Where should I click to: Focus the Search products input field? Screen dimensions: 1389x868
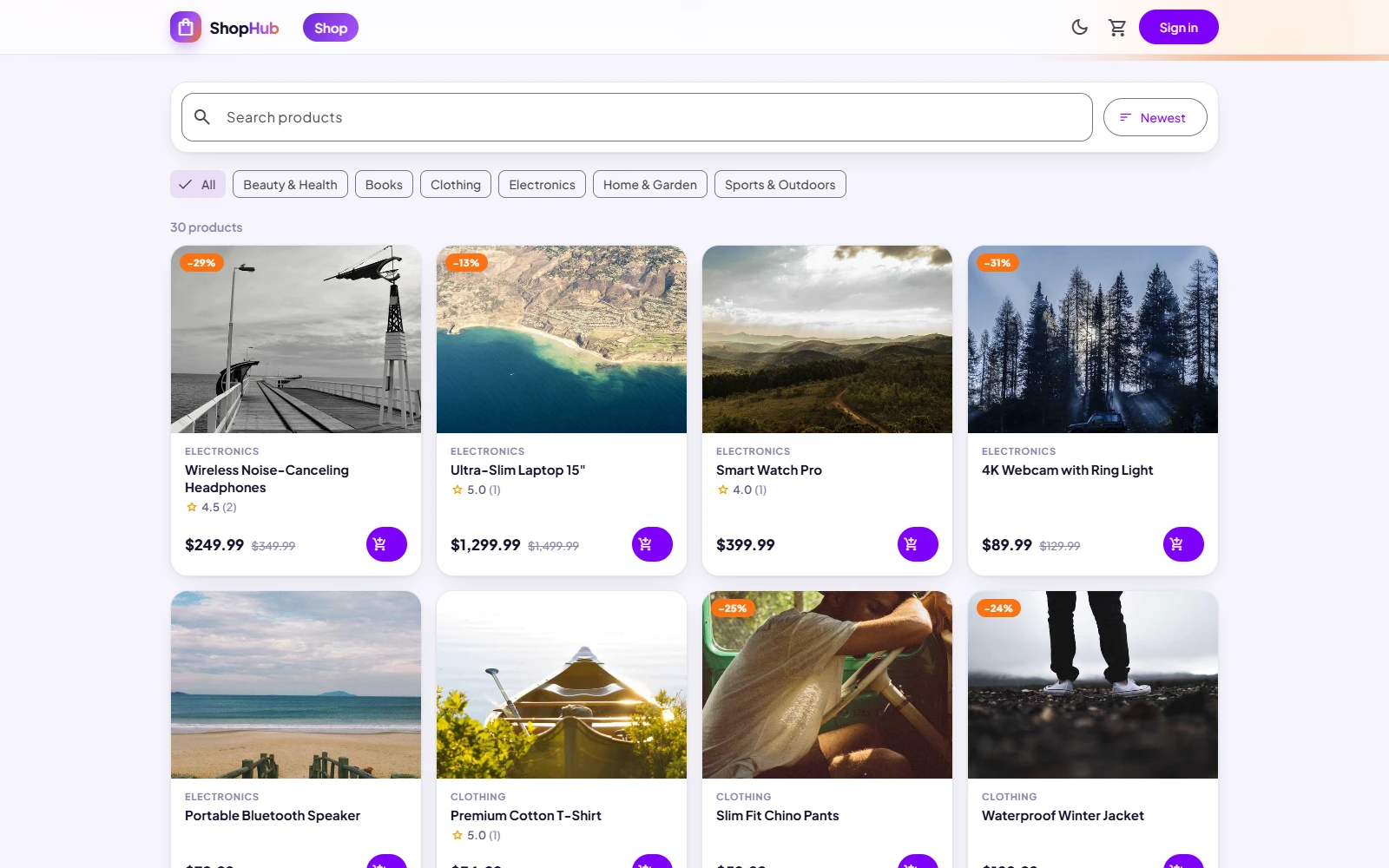pos(637,117)
